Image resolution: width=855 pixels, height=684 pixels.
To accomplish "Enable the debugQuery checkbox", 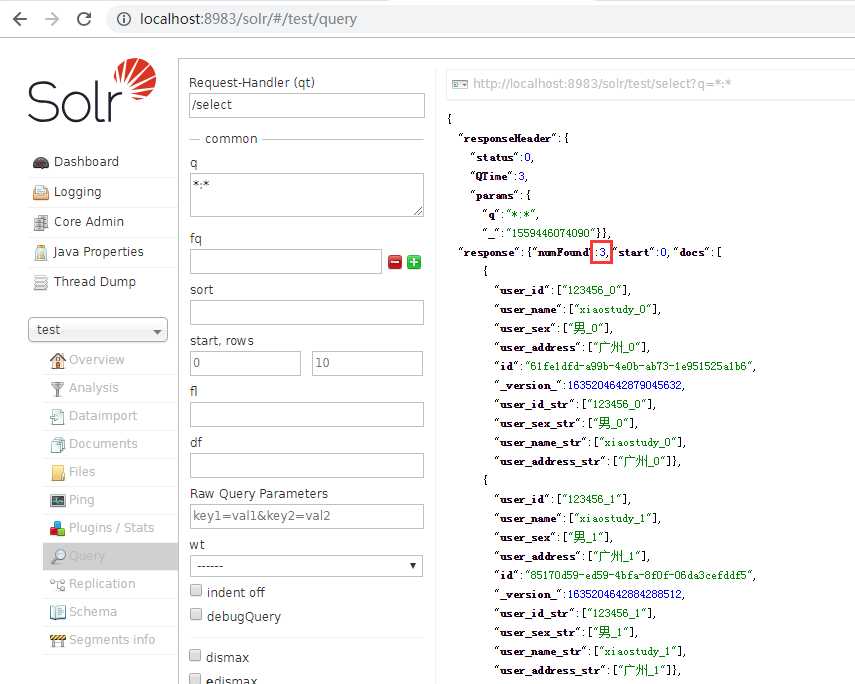I will click(196, 615).
